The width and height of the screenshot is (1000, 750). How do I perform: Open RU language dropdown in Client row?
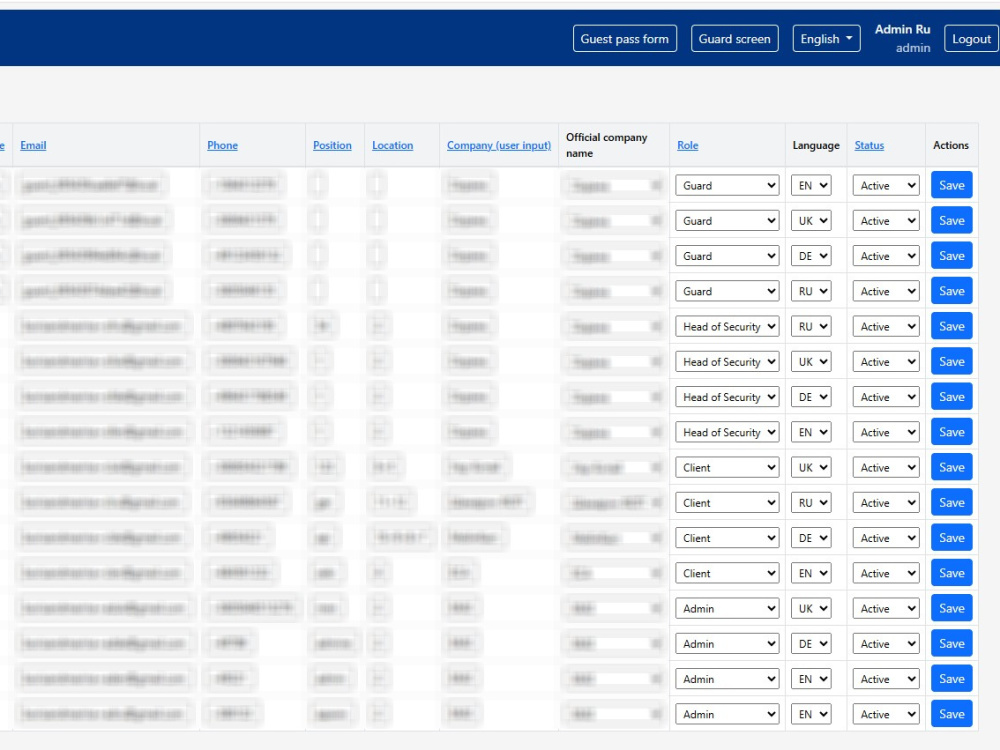pyautogui.click(x=811, y=503)
